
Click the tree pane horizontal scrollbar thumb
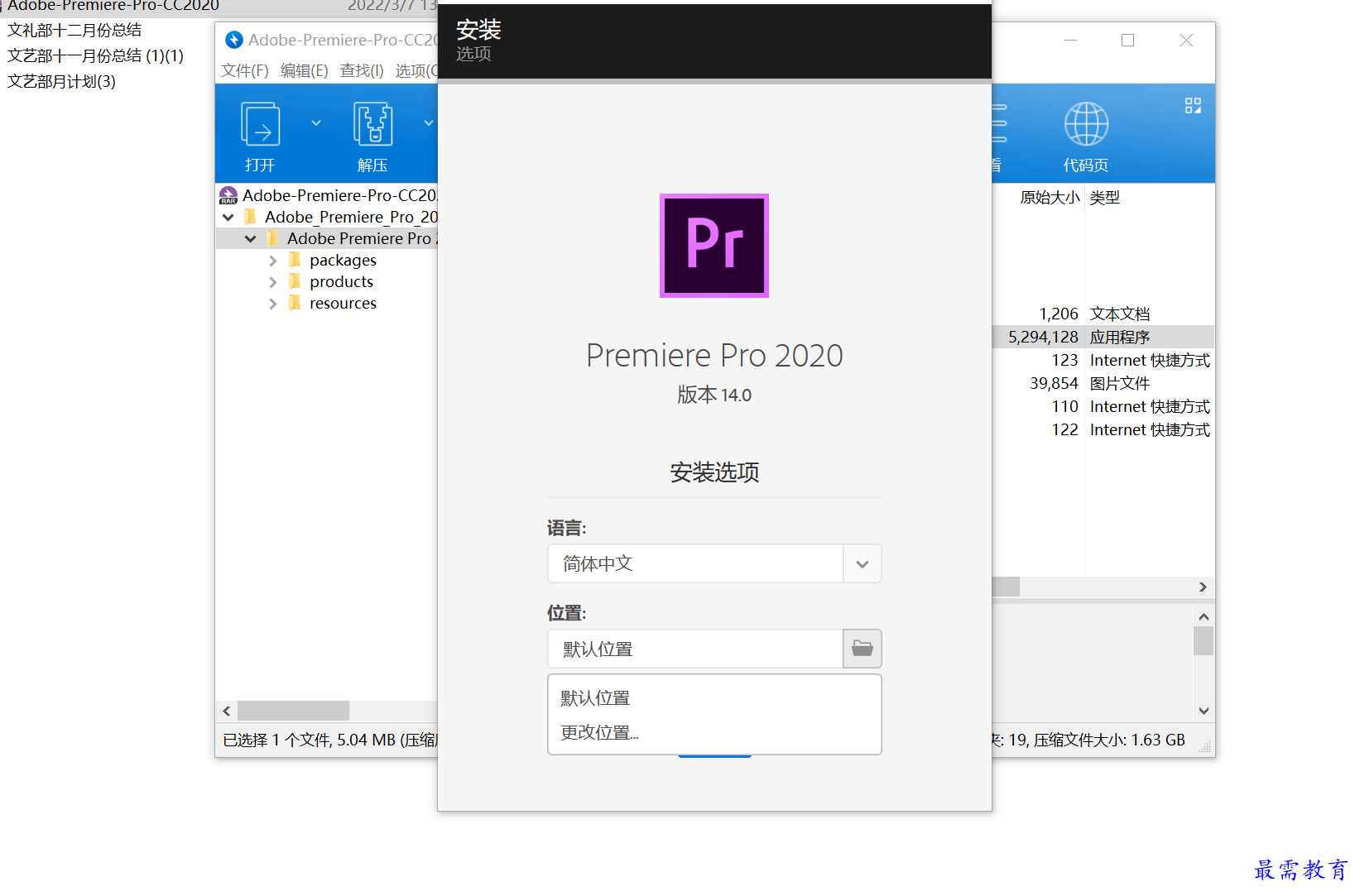point(293,711)
